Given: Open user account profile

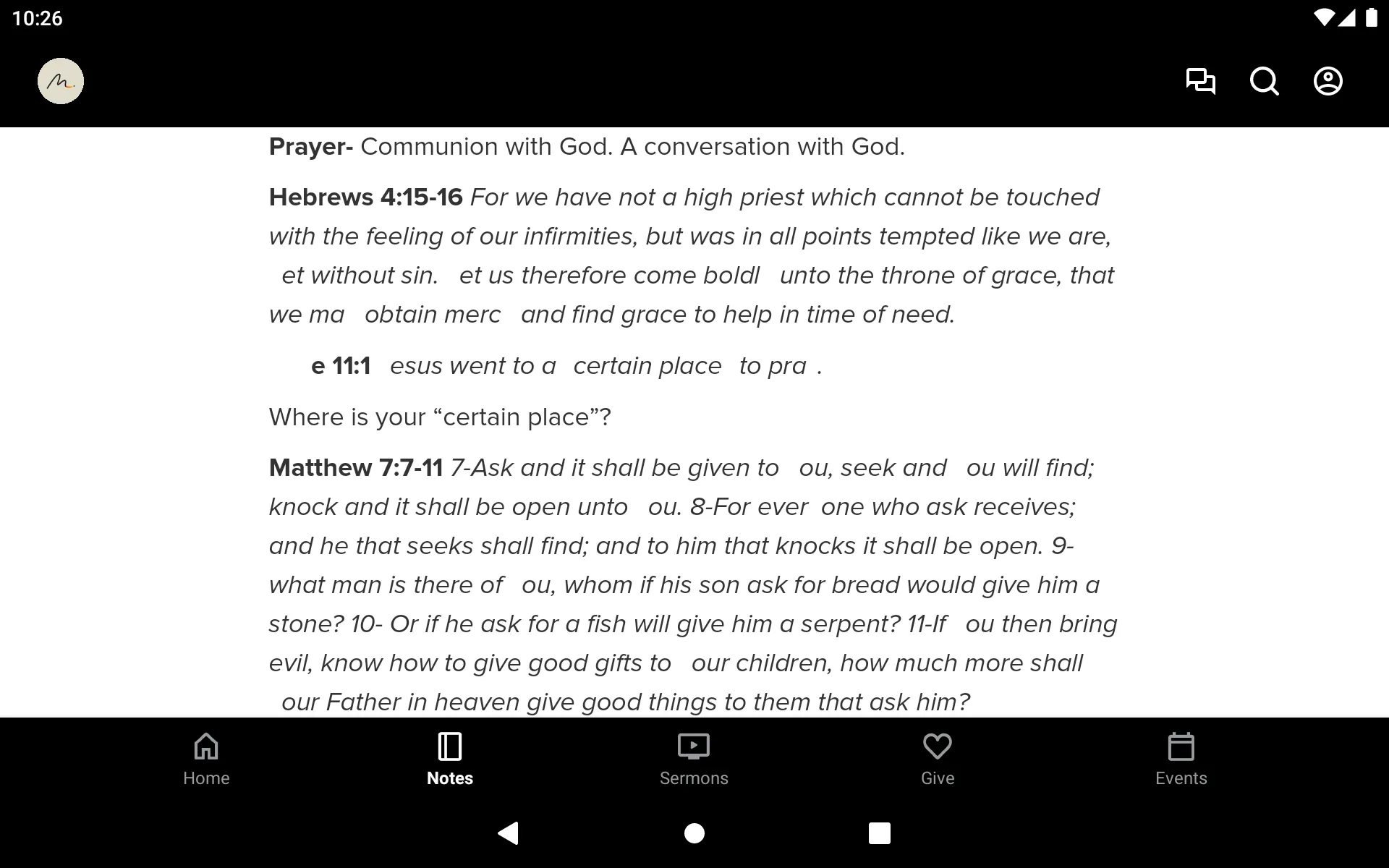Looking at the screenshot, I should [x=1328, y=81].
